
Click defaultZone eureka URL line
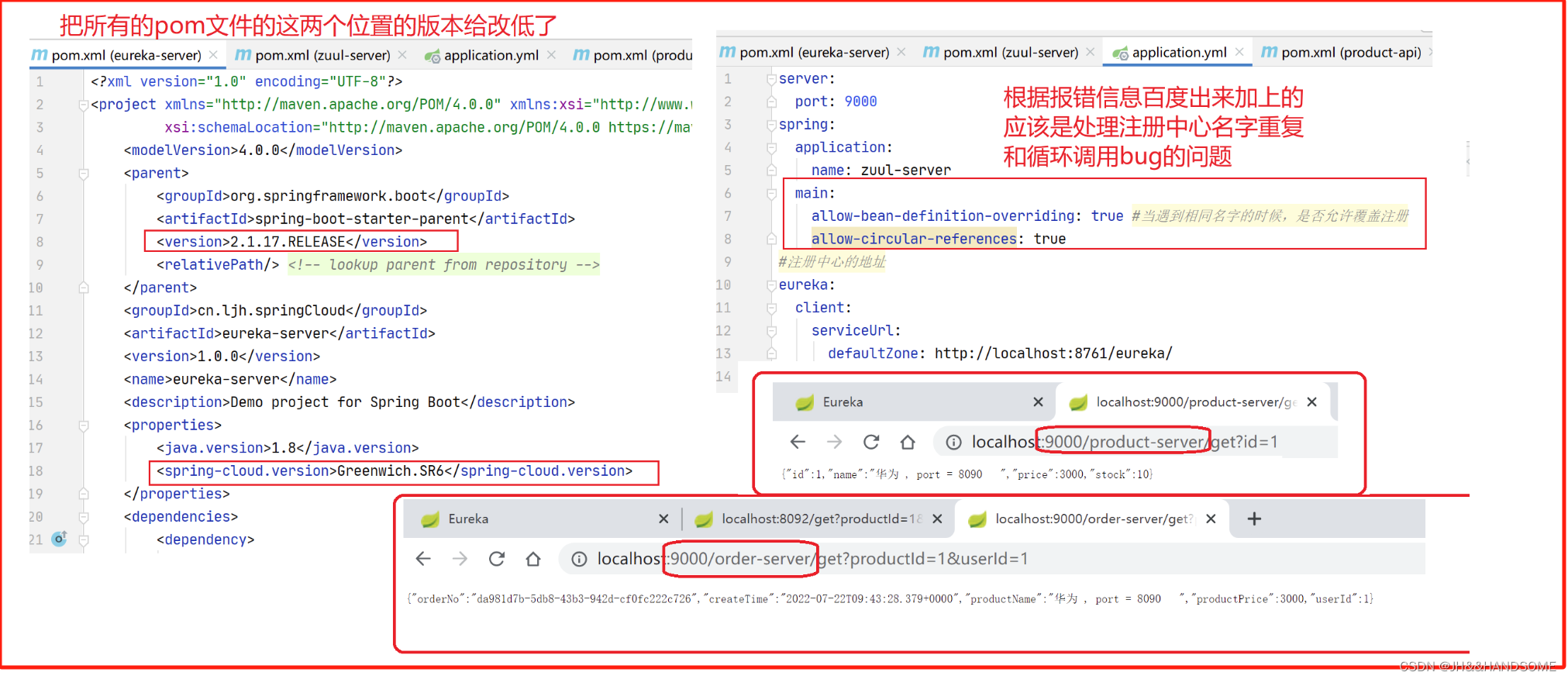[1000, 353]
